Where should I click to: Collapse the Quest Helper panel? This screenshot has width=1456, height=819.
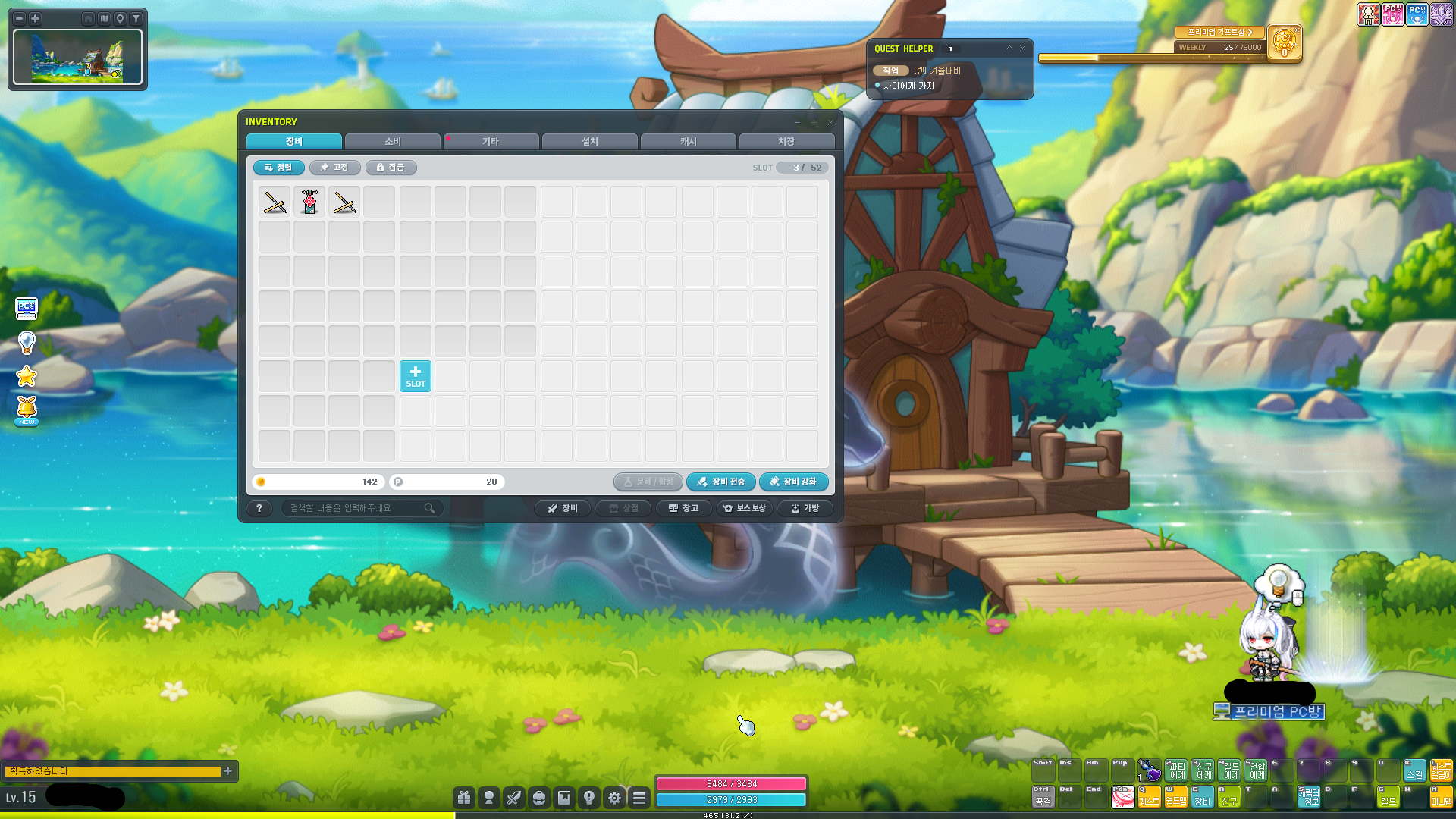pyautogui.click(x=1009, y=48)
